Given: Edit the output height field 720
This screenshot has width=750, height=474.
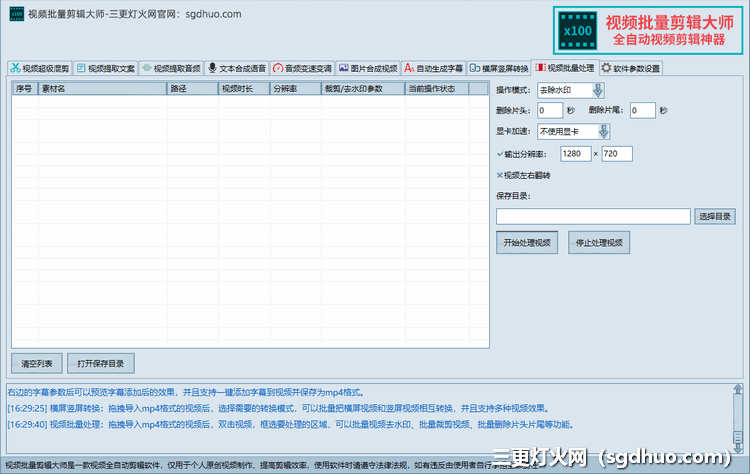Looking at the screenshot, I should [x=617, y=154].
